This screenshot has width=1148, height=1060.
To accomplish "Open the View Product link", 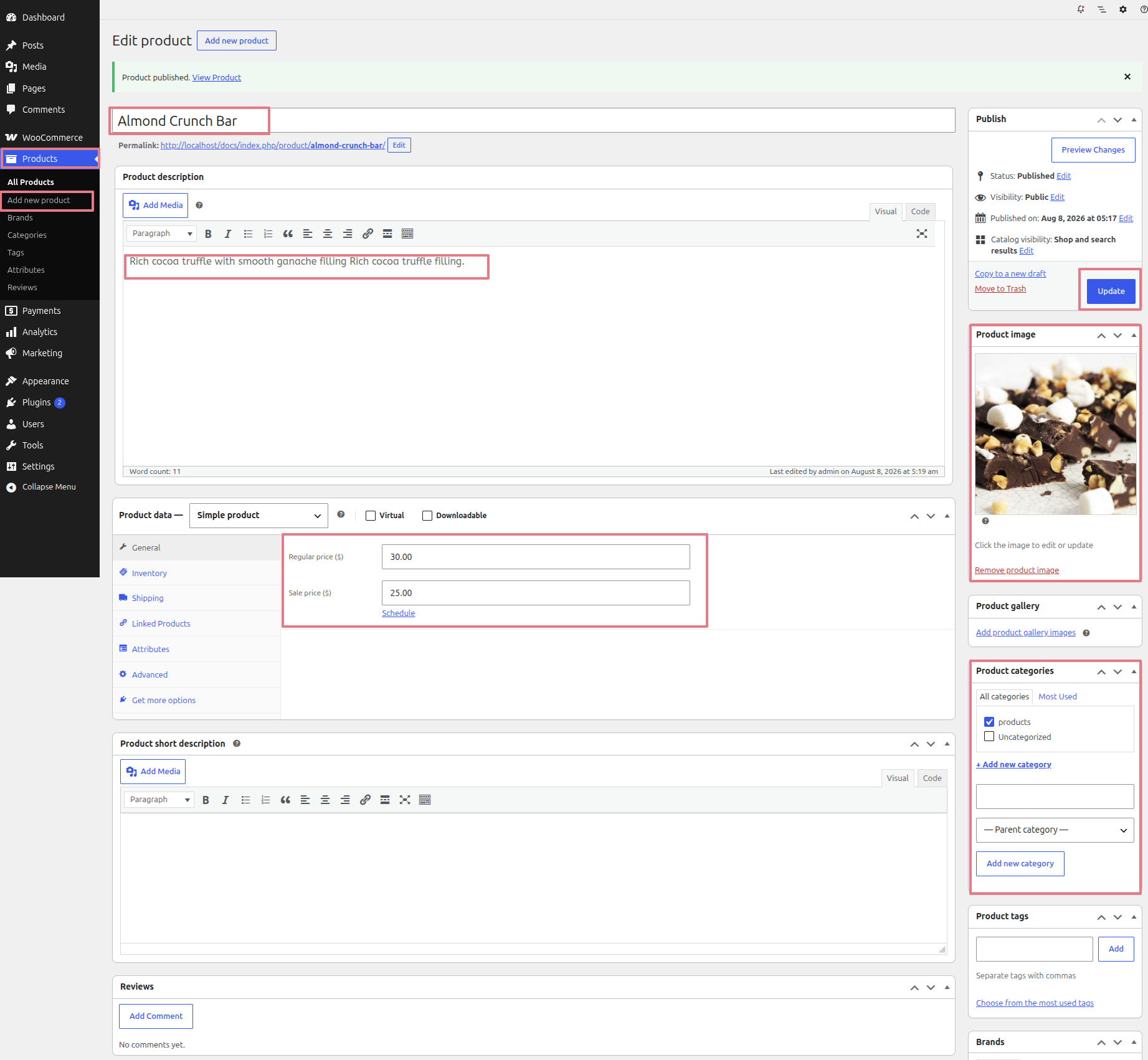I will point(217,78).
